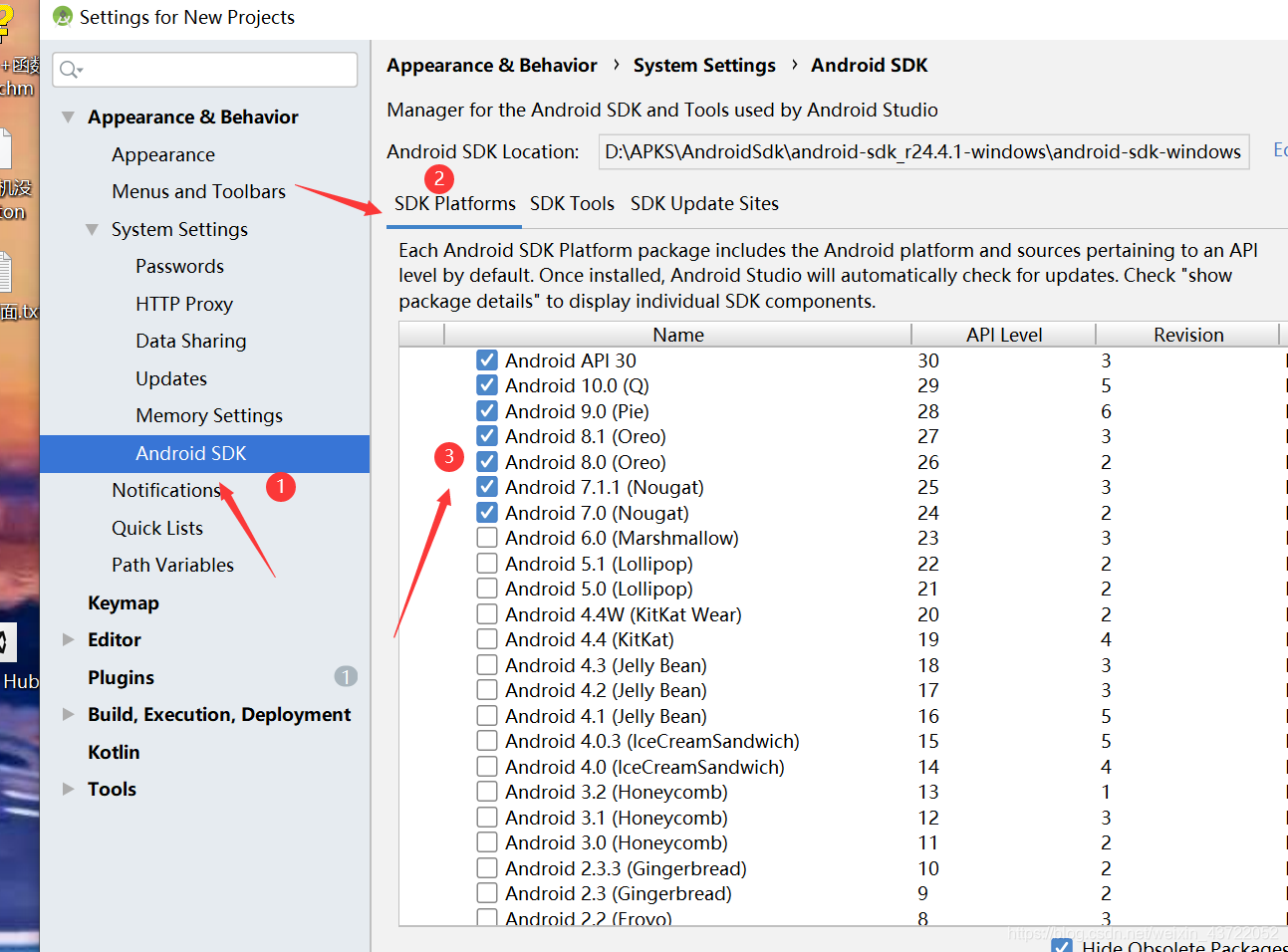Sort by the API Level column header

pos(1004,335)
